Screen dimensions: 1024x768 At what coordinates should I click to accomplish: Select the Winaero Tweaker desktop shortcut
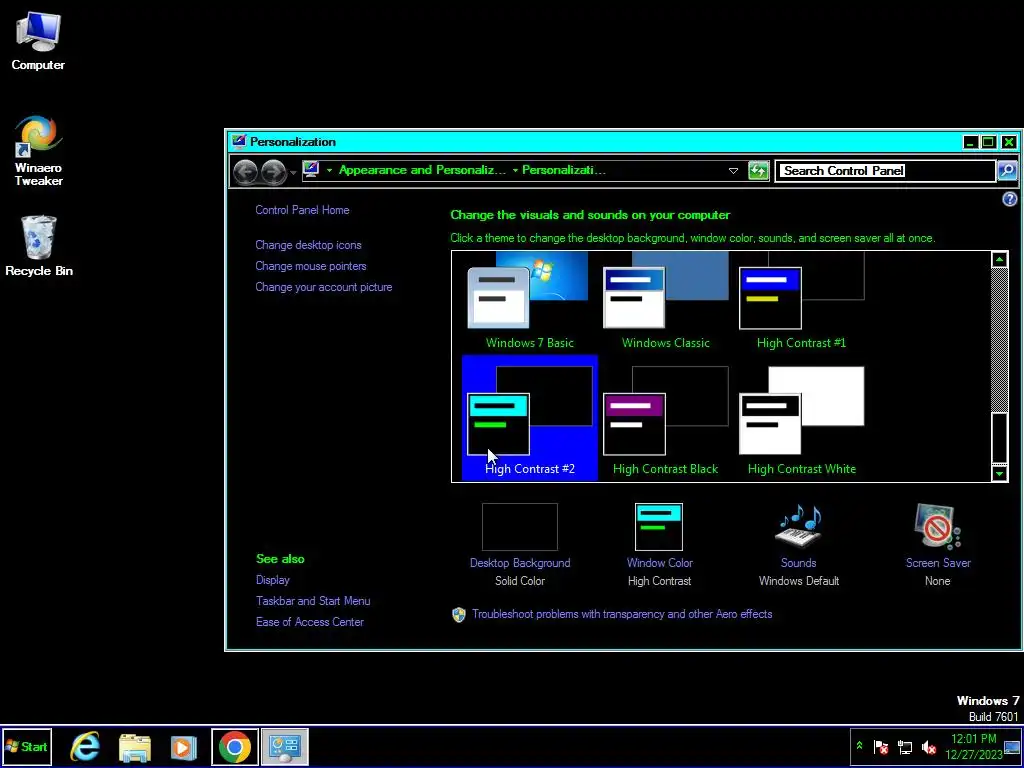pyautogui.click(x=39, y=151)
